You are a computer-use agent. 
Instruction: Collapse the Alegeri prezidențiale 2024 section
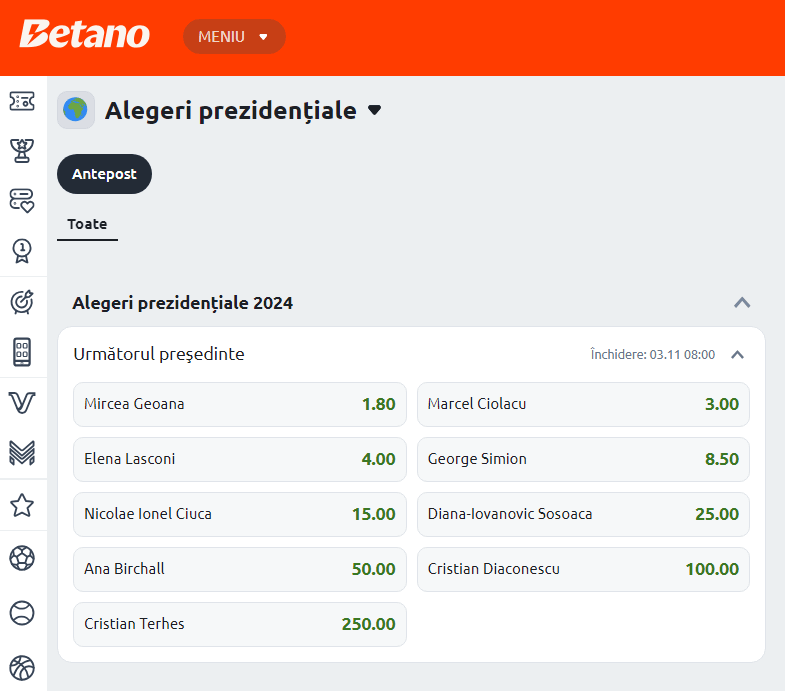[x=742, y=302]
